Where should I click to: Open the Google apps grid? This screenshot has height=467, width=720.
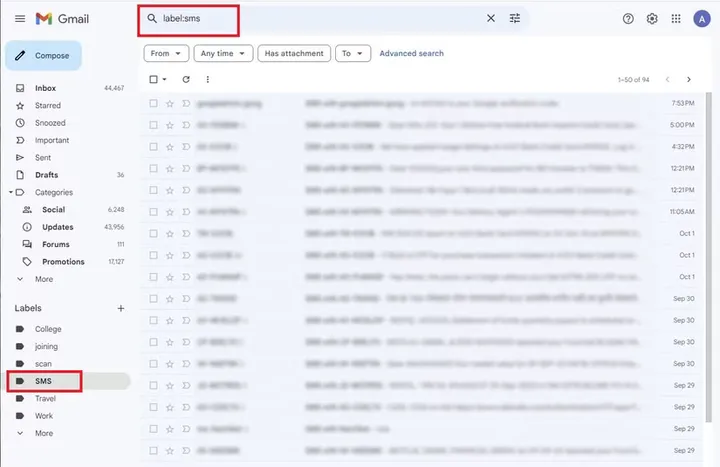pyautogui.click(x=676, y=19)
